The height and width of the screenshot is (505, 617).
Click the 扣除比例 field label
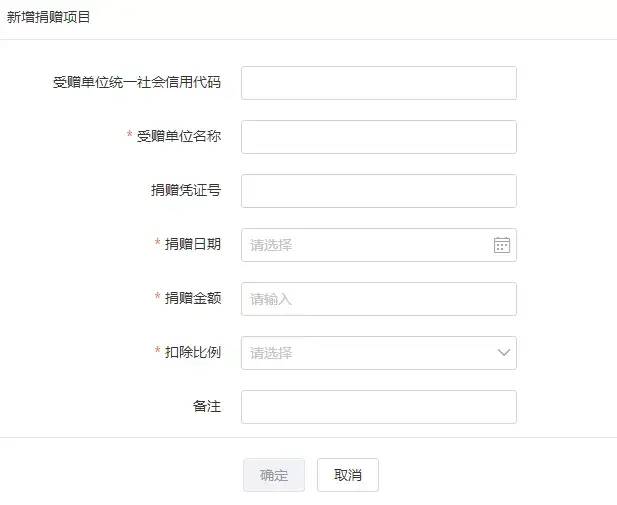(193, 352)
